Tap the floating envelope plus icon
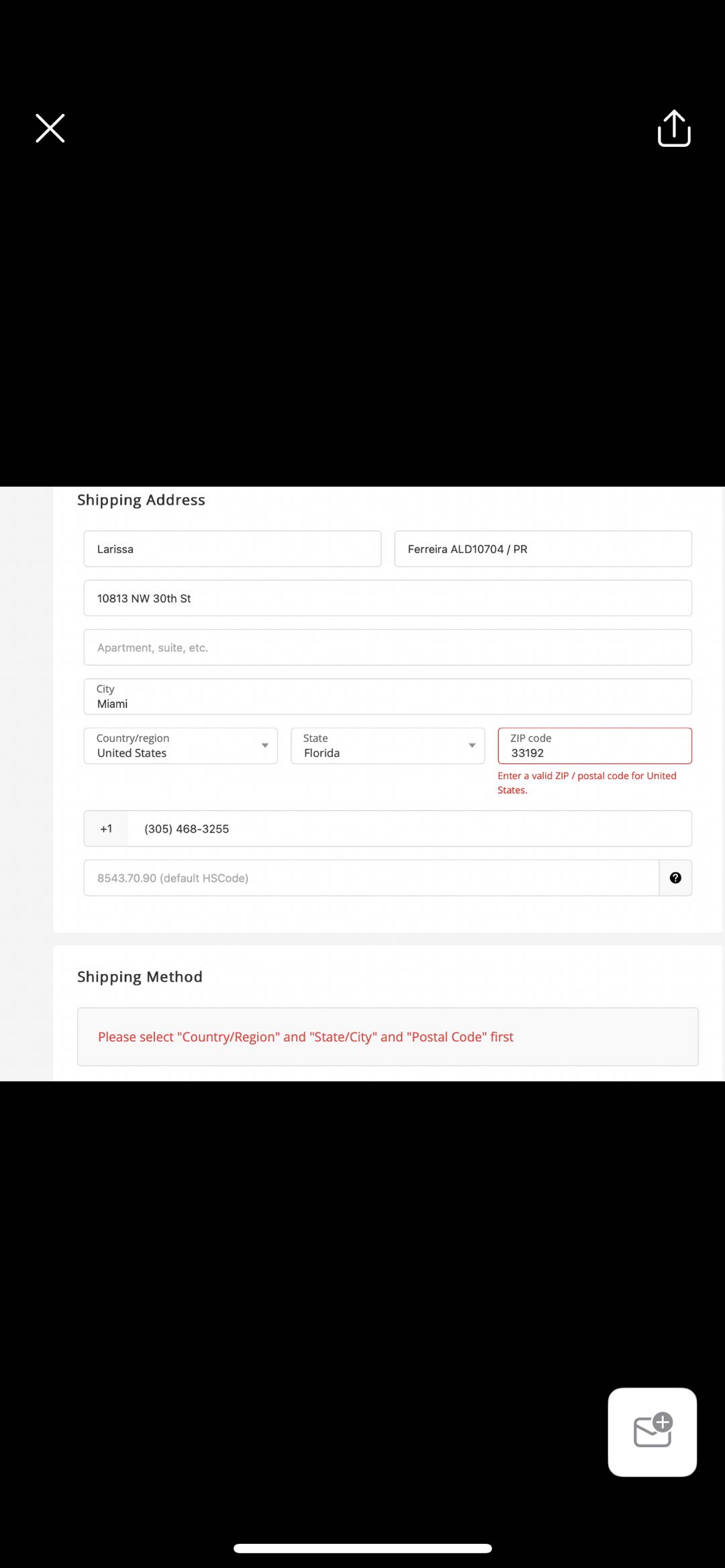The width and height of the screenshot is (725, 1568). click(x=652, y=1432)
